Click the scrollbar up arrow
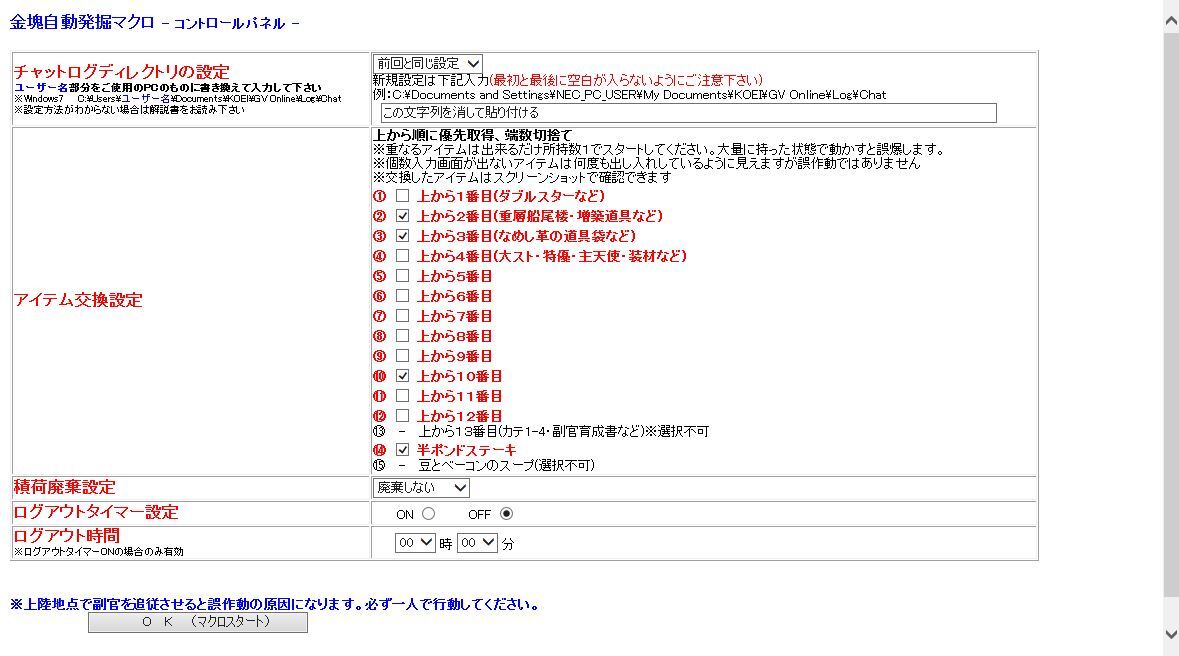Screen dimensions: 1179x656 pyautogui.click(x=1171, y=22)
